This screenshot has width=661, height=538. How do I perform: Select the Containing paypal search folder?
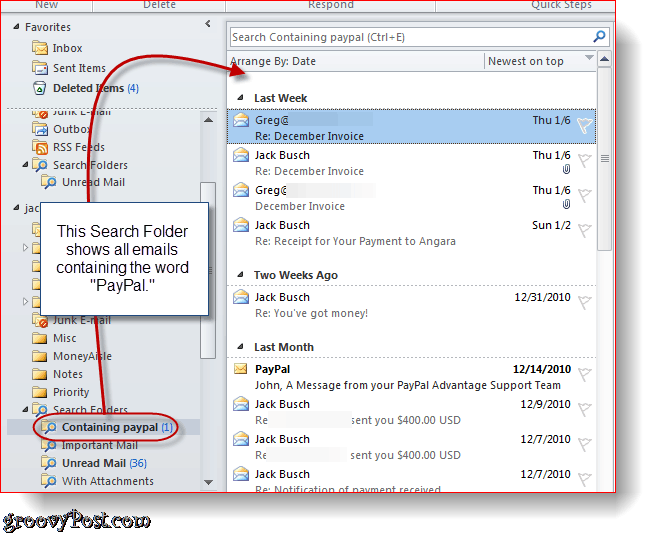[107, 427]
